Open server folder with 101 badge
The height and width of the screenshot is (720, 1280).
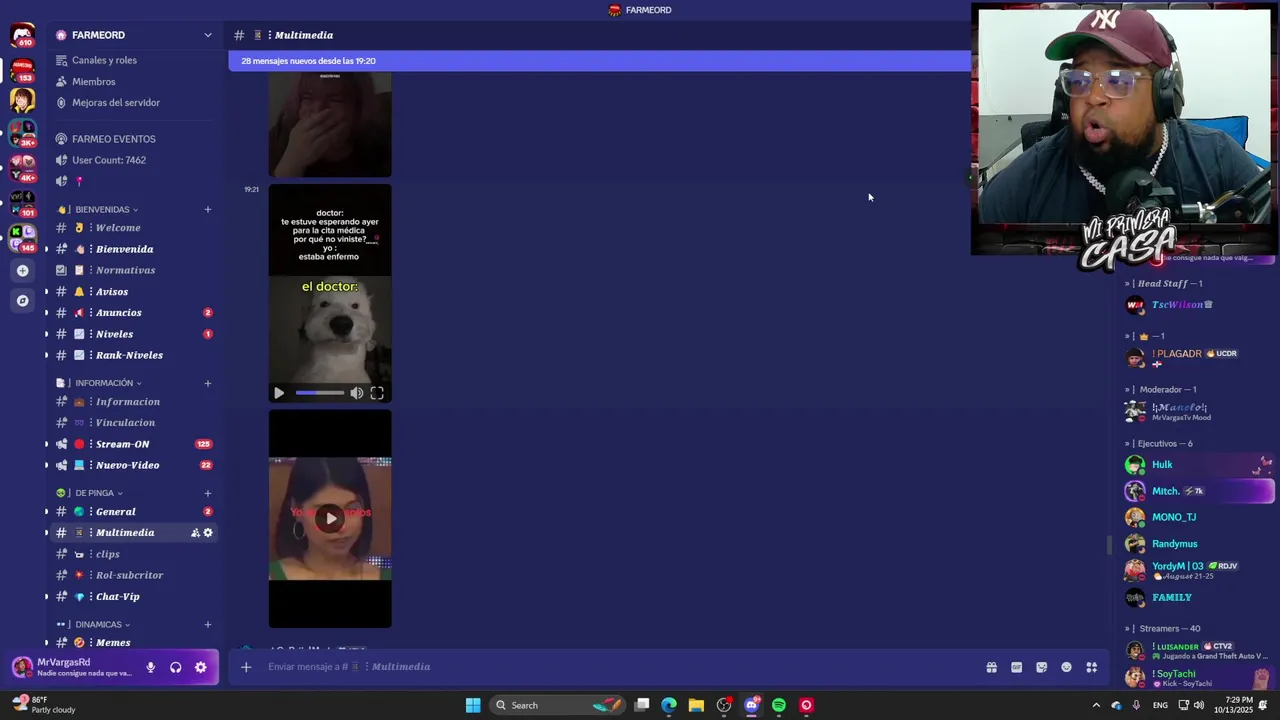pos(22,203)
